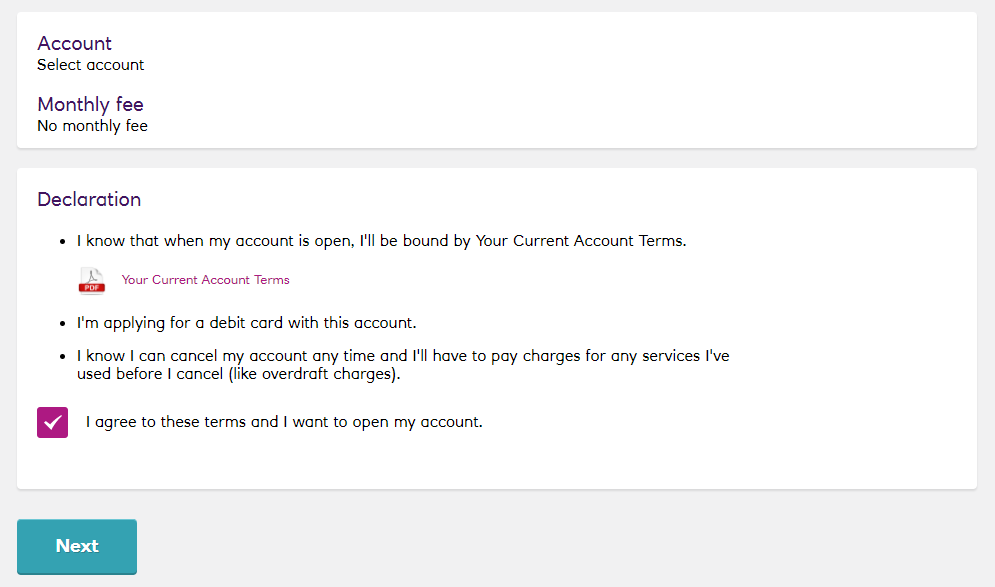995x587 pixels.
Task: Click the bullet before 'I know I can cancel'
Action: point(62,357)
